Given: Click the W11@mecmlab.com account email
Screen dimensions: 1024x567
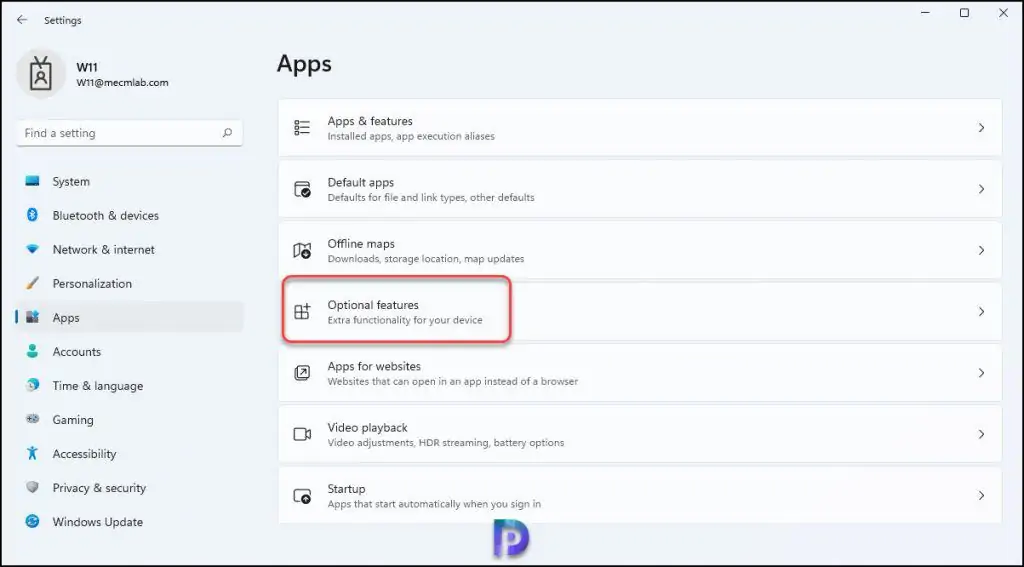Looking at the screenshot, I should pyautogui.click(x=122, y=83).
